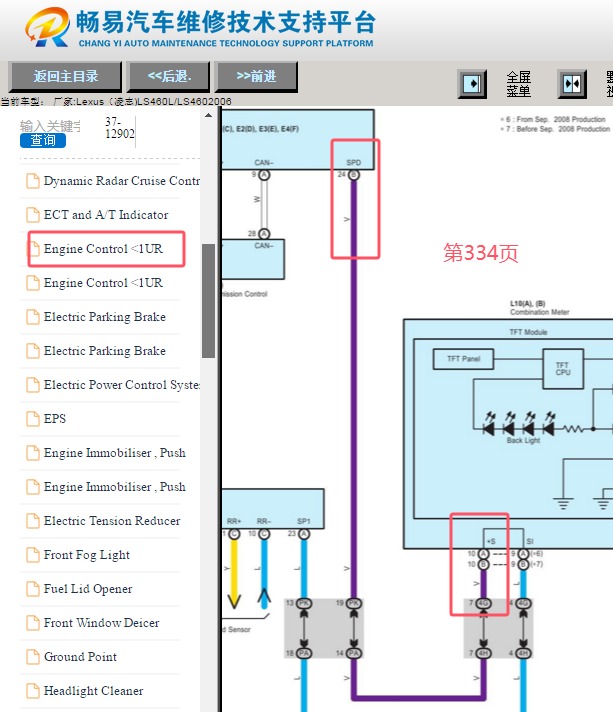Click the 全屏菜单 label
This screenshot has height=712, width=613.
point(519,84)
